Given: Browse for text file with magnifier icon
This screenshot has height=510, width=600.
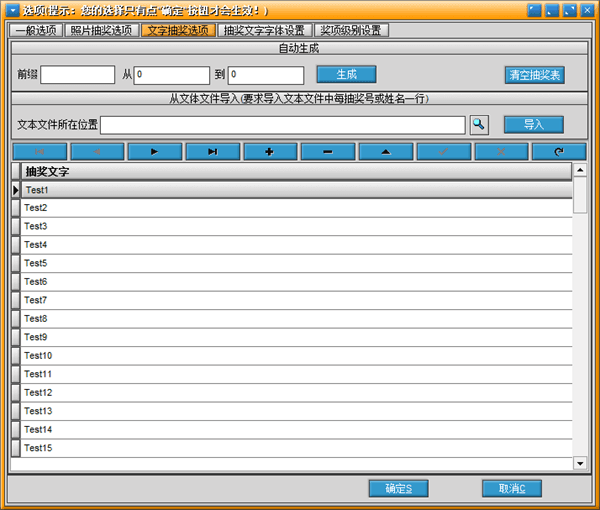Looking at the screenshot, I should click(479, 124).
